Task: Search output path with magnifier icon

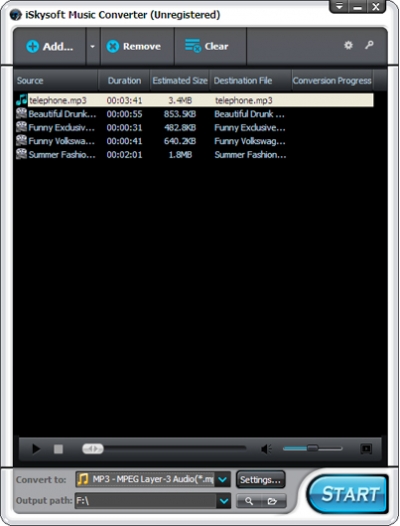Action: point(249,501)
